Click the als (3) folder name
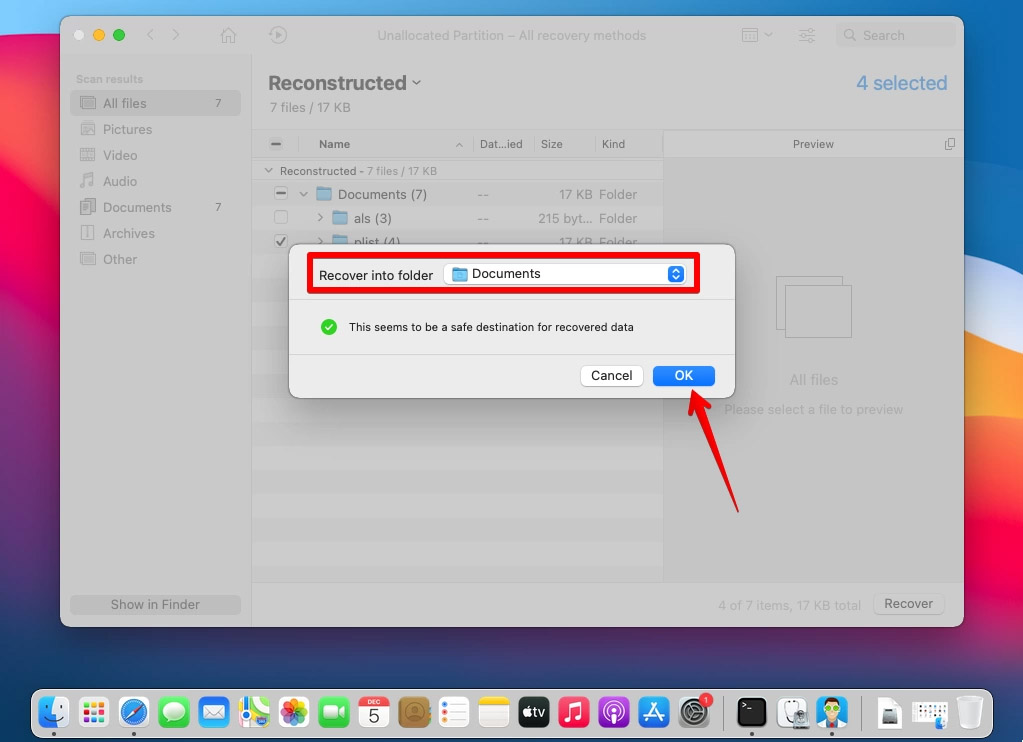 click(373, 218)
